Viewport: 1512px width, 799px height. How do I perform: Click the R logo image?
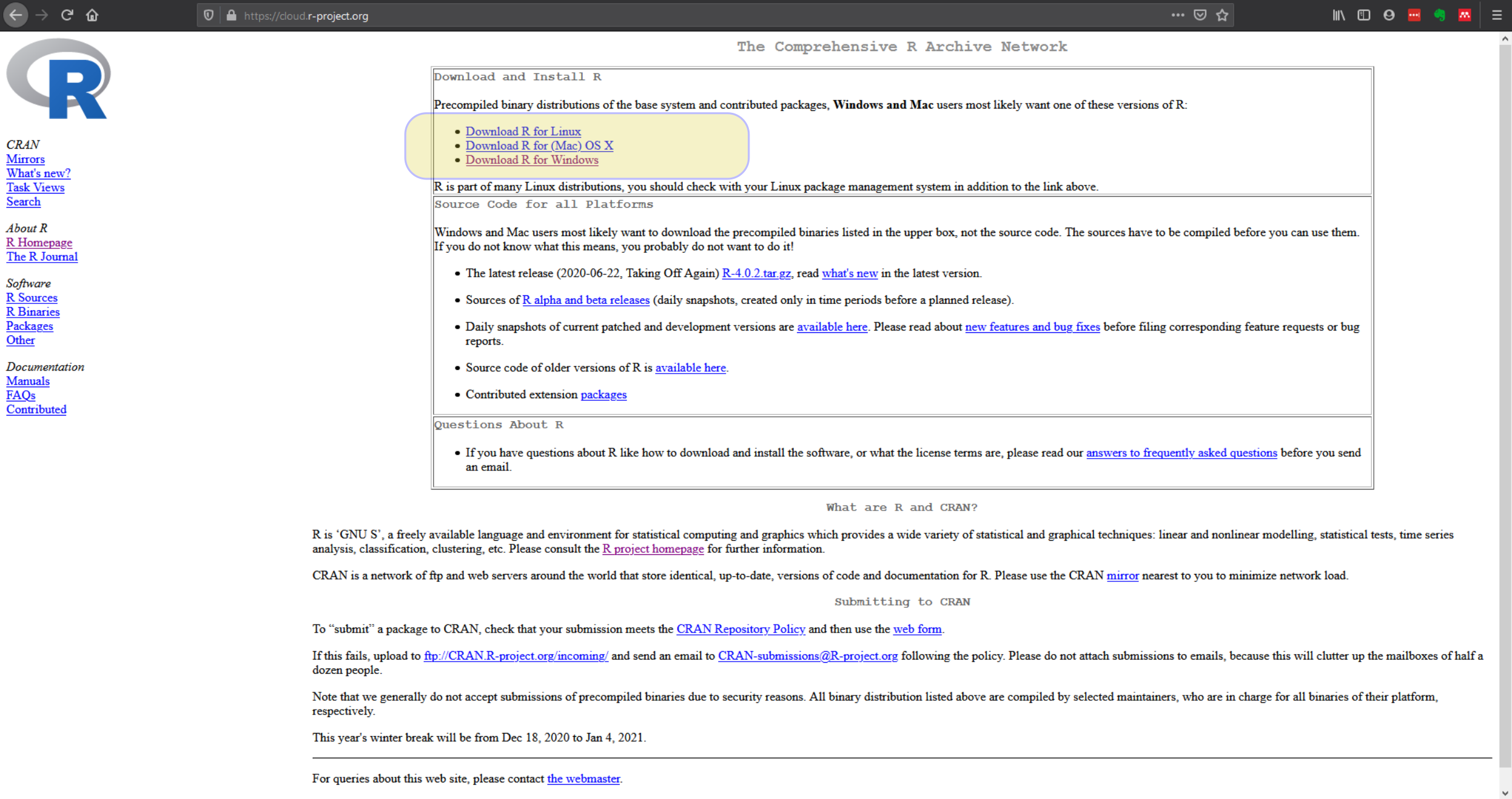59,78
